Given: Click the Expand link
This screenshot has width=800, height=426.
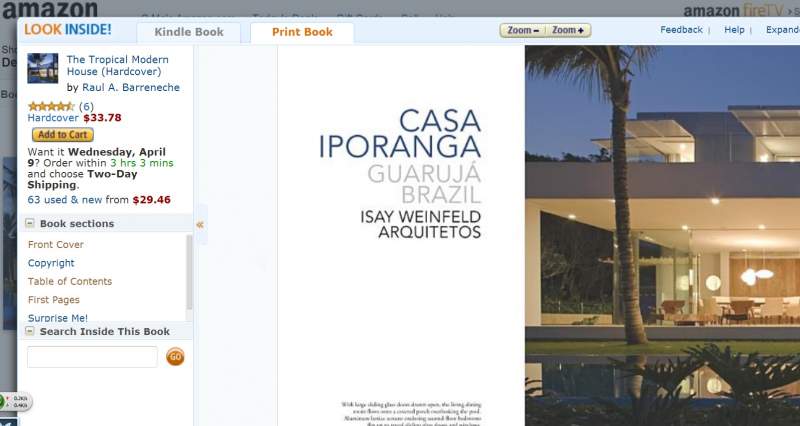Looking at the screenshot, I should 783,30.
